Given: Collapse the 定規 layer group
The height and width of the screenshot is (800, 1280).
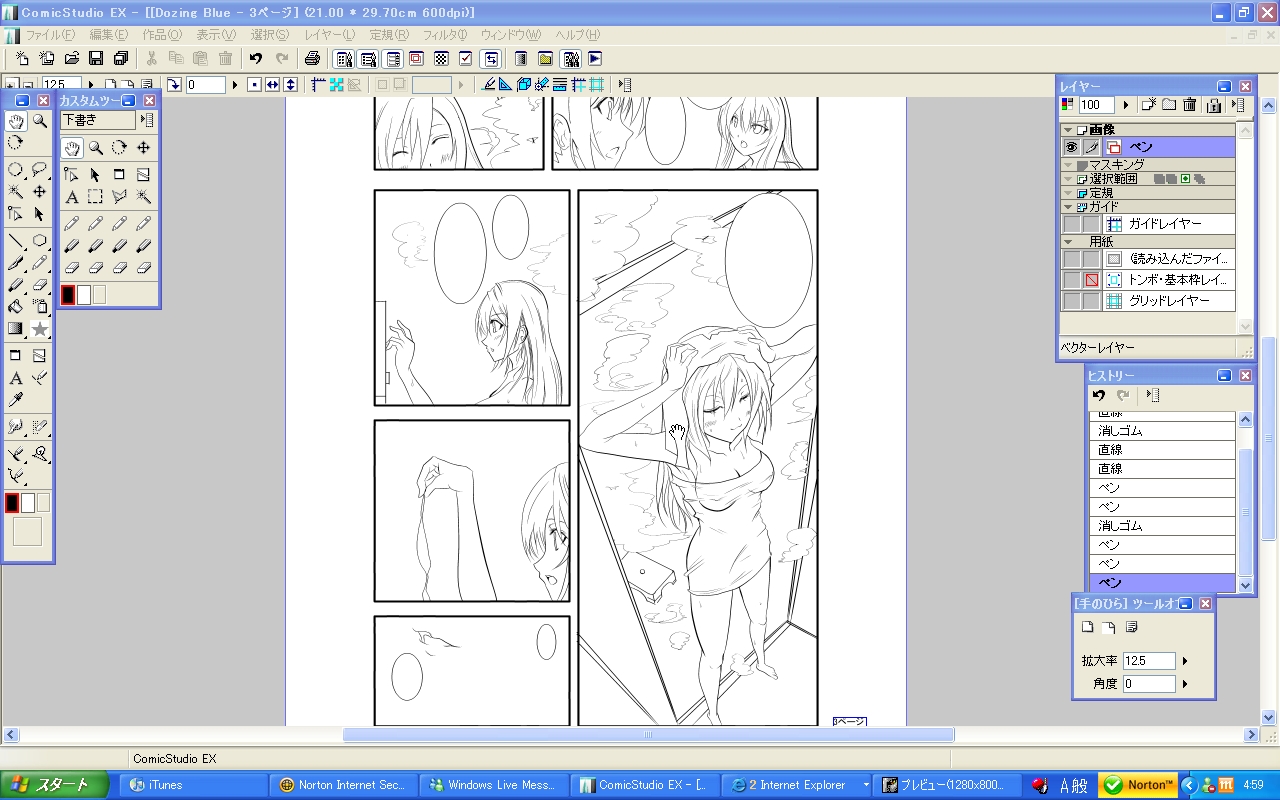Looking at the screenshot, I should (x=1068, y=193).
